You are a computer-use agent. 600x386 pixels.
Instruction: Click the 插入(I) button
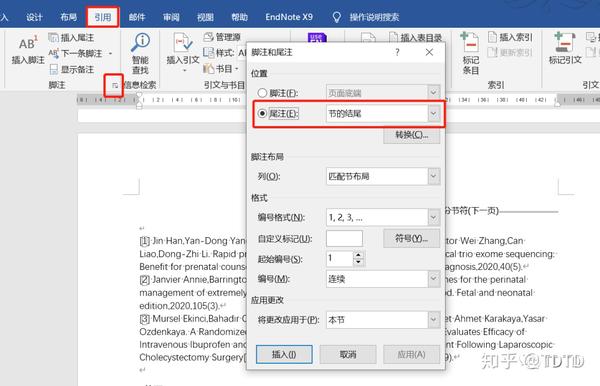284,354
